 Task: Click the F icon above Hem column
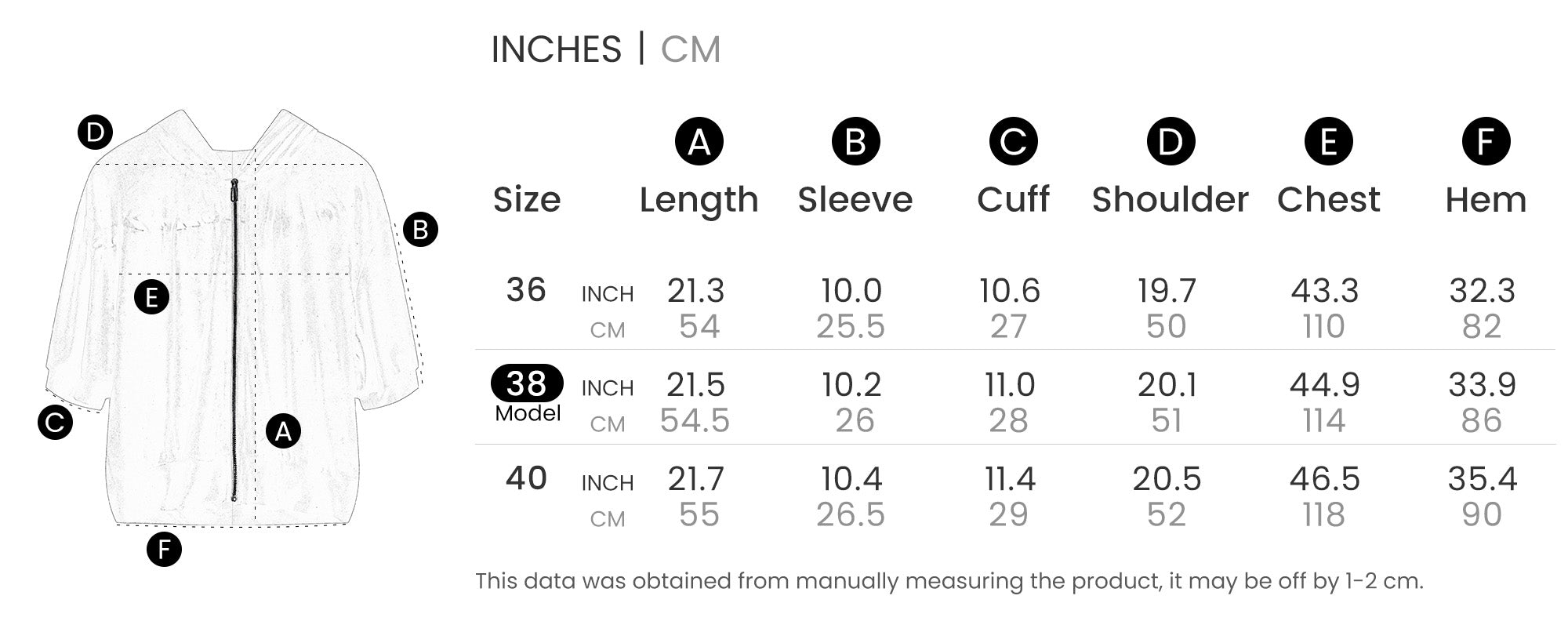click(1486, 142)
